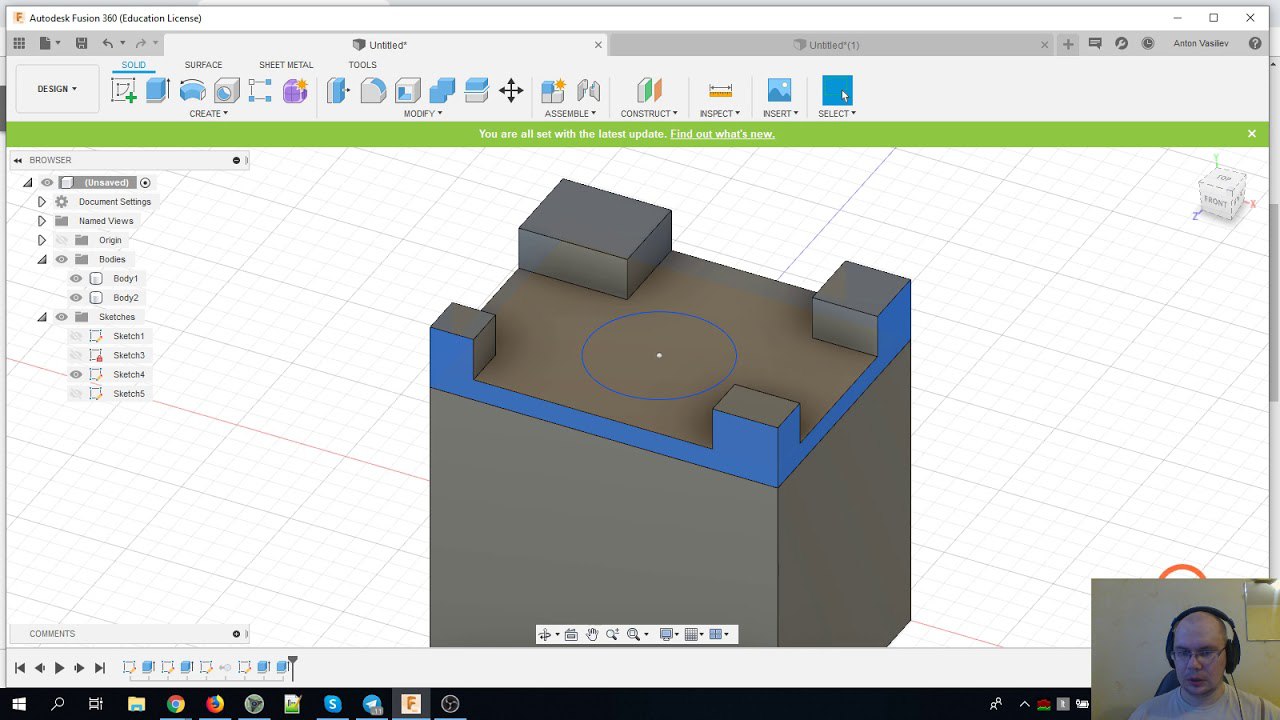Select the Pan hand tool in navigation bar

tap(592, 634)
